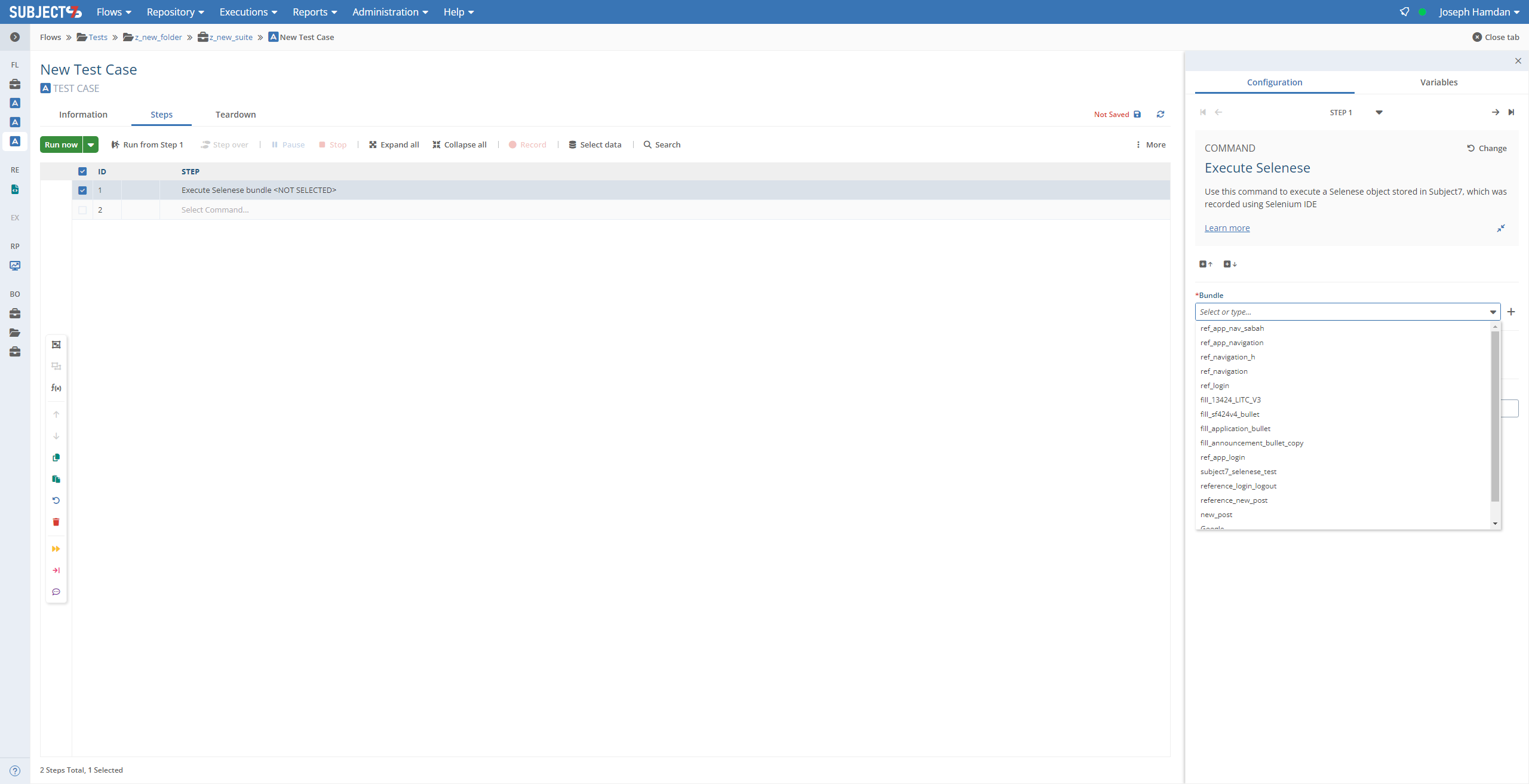Click the function f(x) icon
1529x784 pixels.
point(56,388)
